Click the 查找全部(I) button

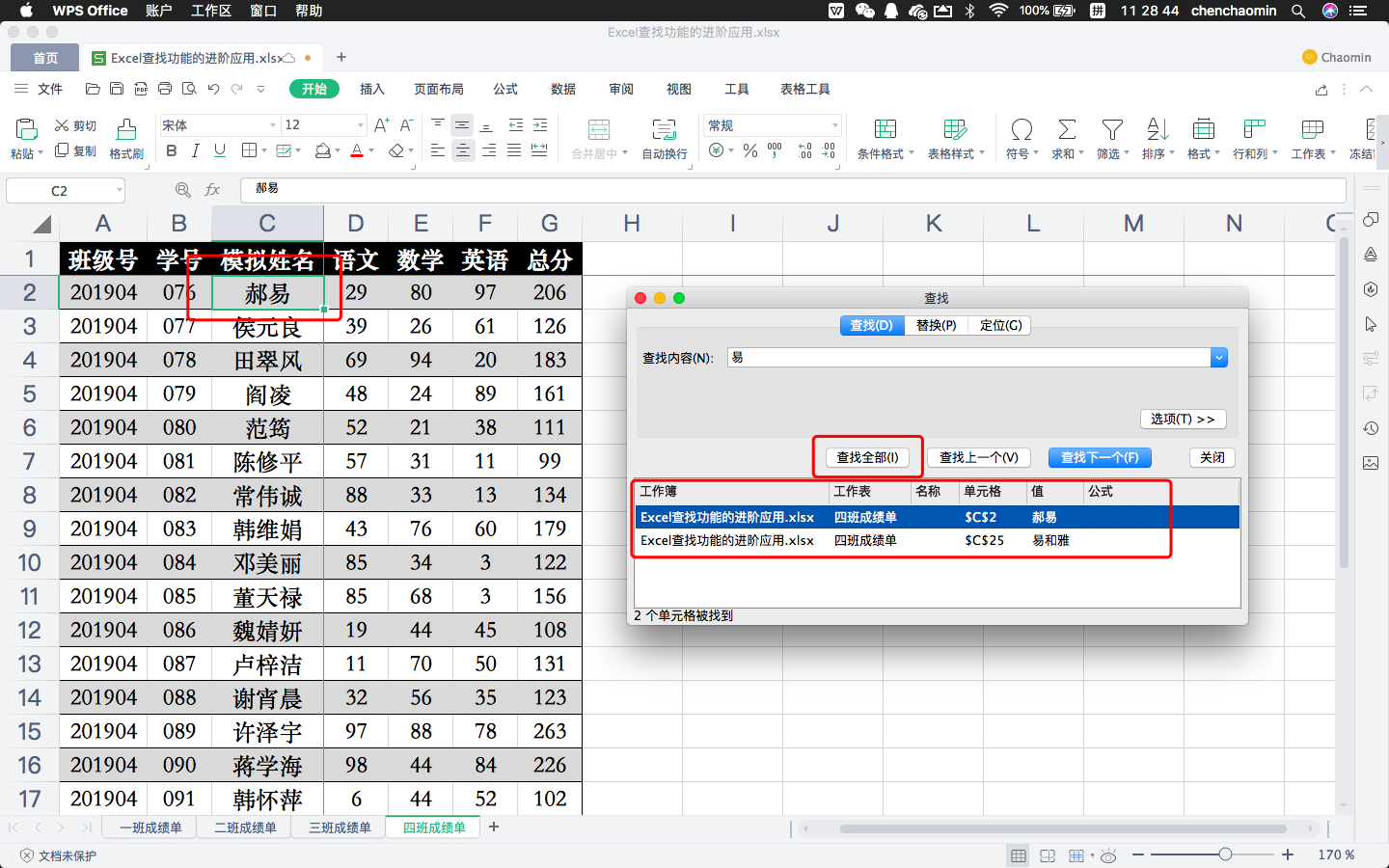pos(867,458)
